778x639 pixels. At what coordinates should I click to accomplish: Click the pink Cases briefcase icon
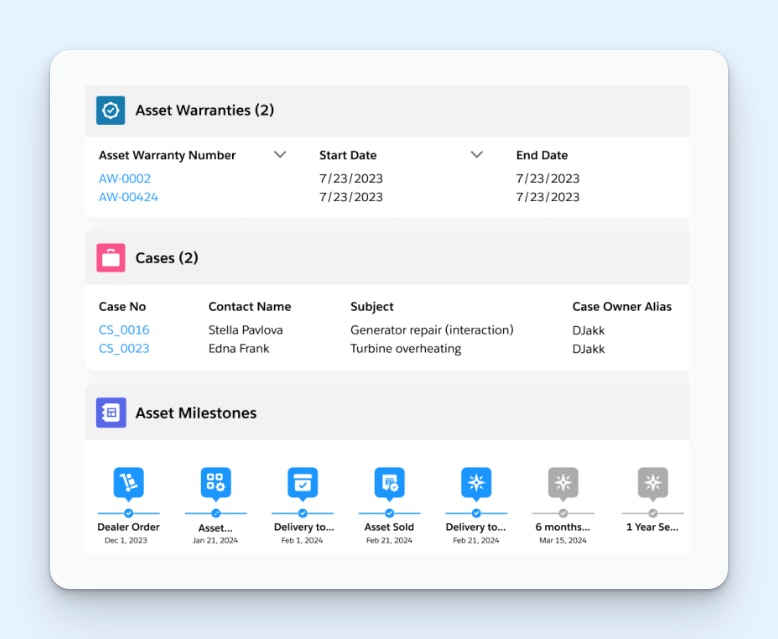pos(111,257)
